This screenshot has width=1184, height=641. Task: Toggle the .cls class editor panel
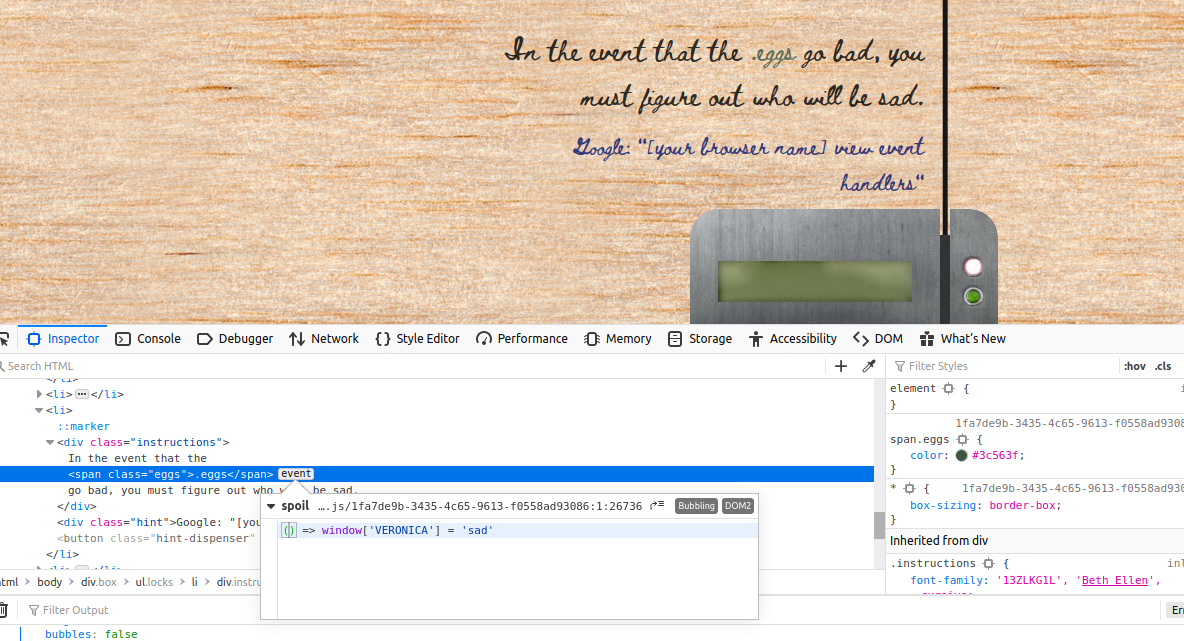[1163, 366]
